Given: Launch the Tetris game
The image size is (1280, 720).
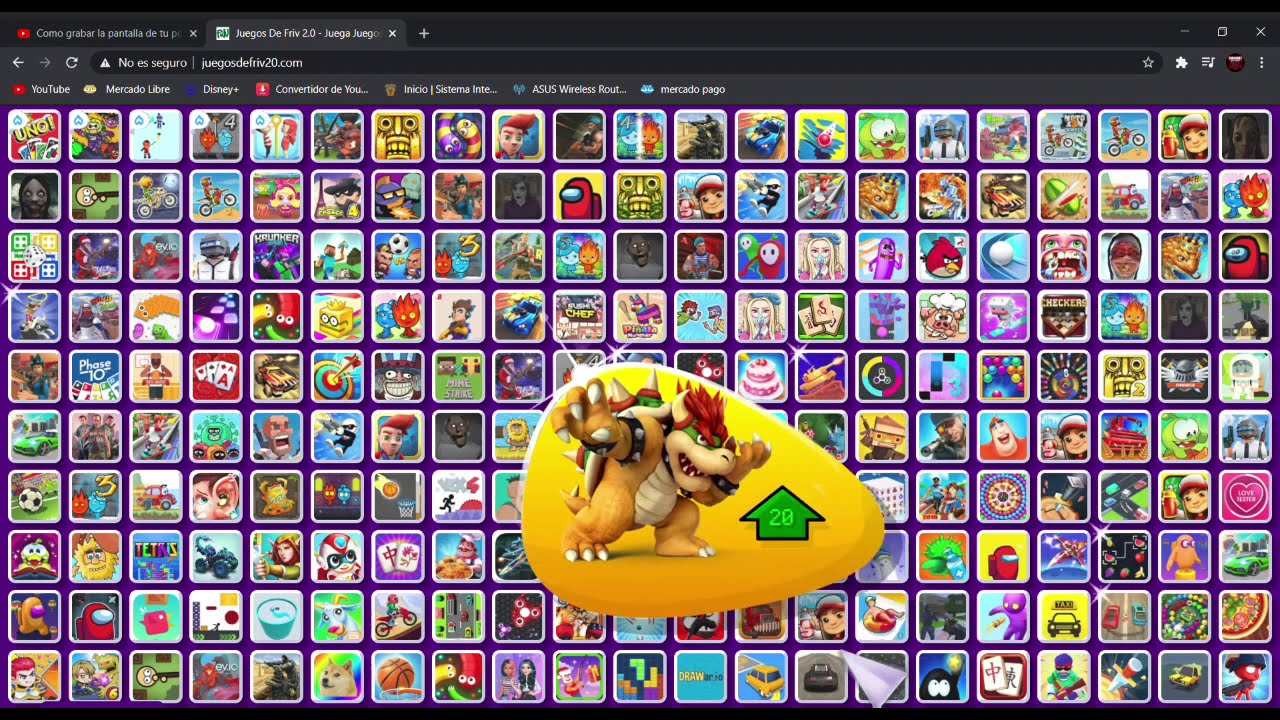Looking at the screenshot, I should 156,556.
